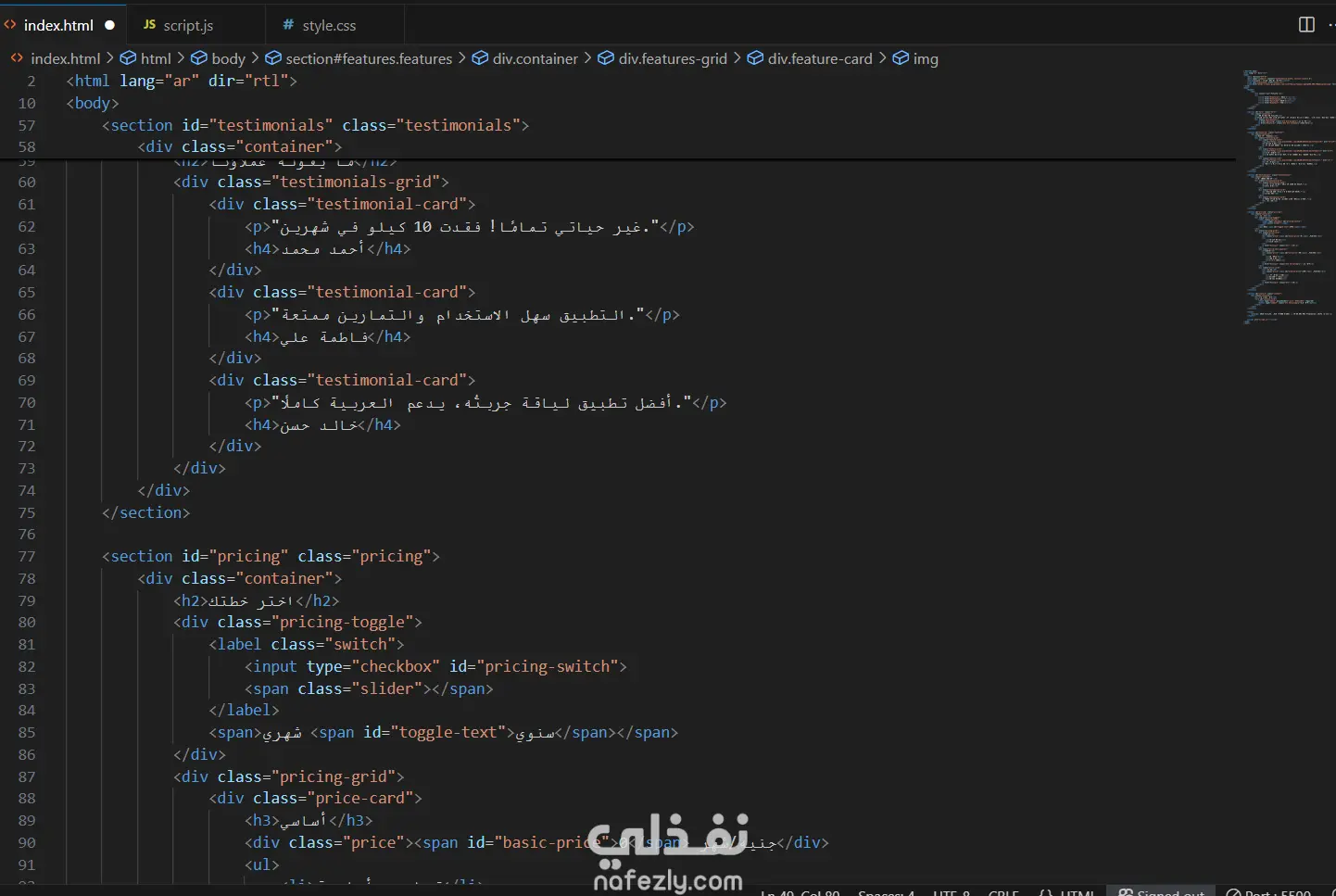Open the div.features-grid breadcrumb
This screenshot has width=1336, height=896.
click(663, 58)
